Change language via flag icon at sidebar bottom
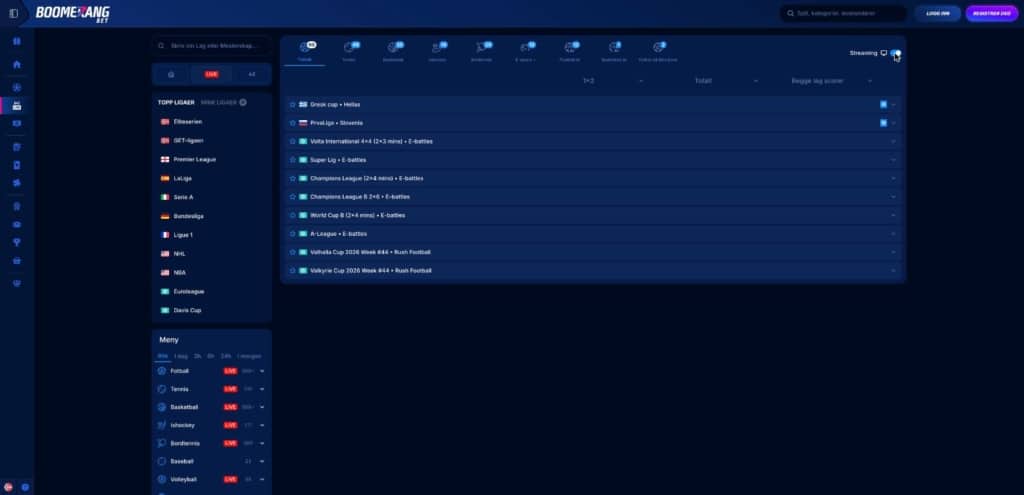 tap(8, 487)
